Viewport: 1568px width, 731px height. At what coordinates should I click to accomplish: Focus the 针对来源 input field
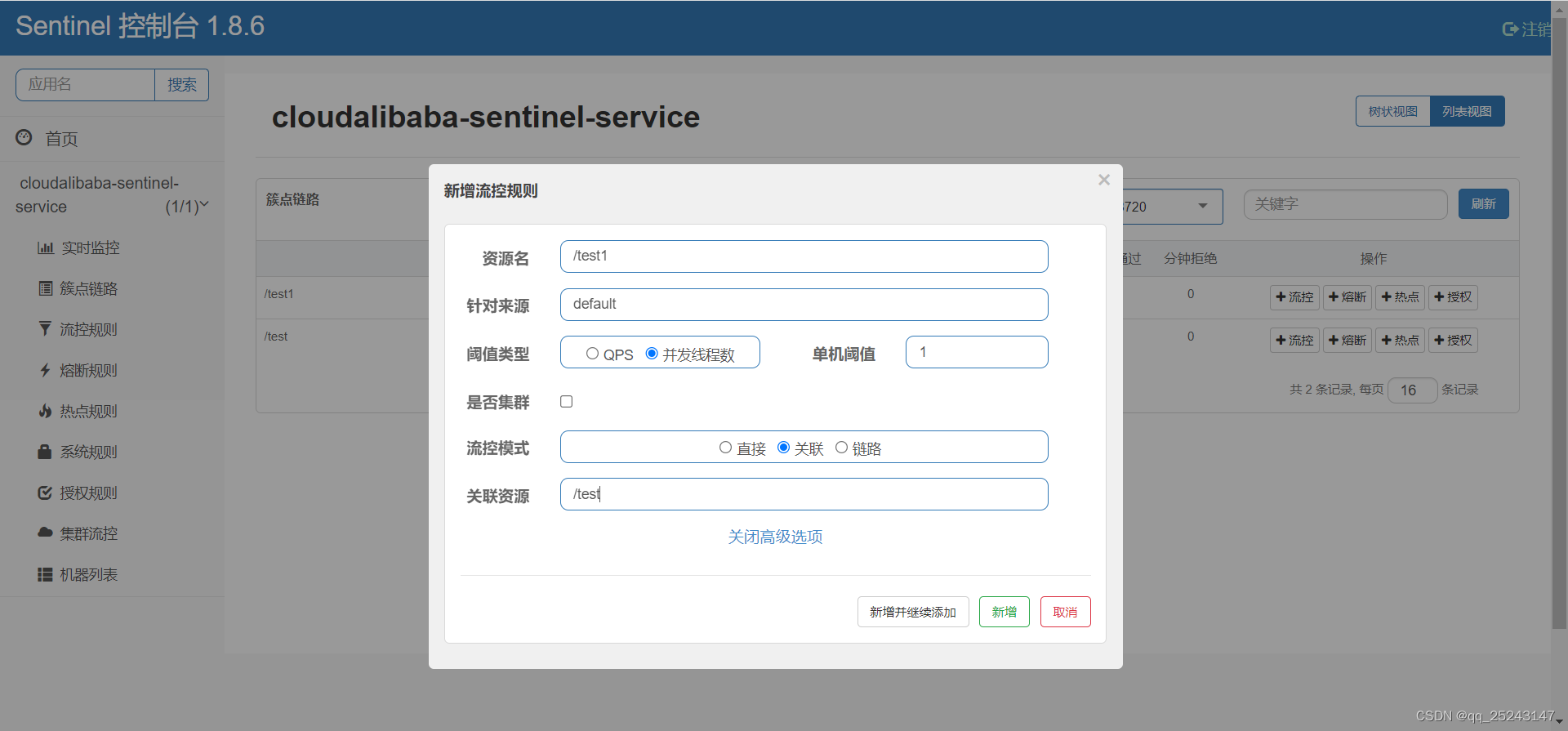click(804, 305)
